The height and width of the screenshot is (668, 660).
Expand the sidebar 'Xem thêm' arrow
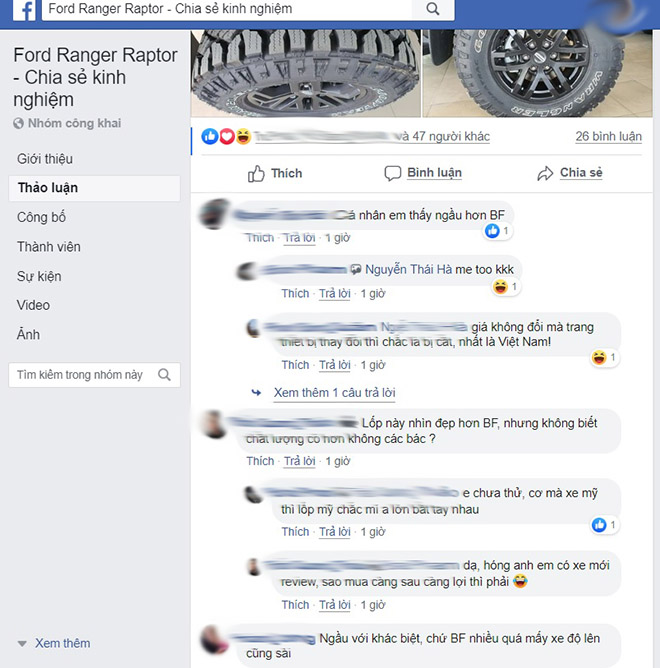tap(22, 643)
